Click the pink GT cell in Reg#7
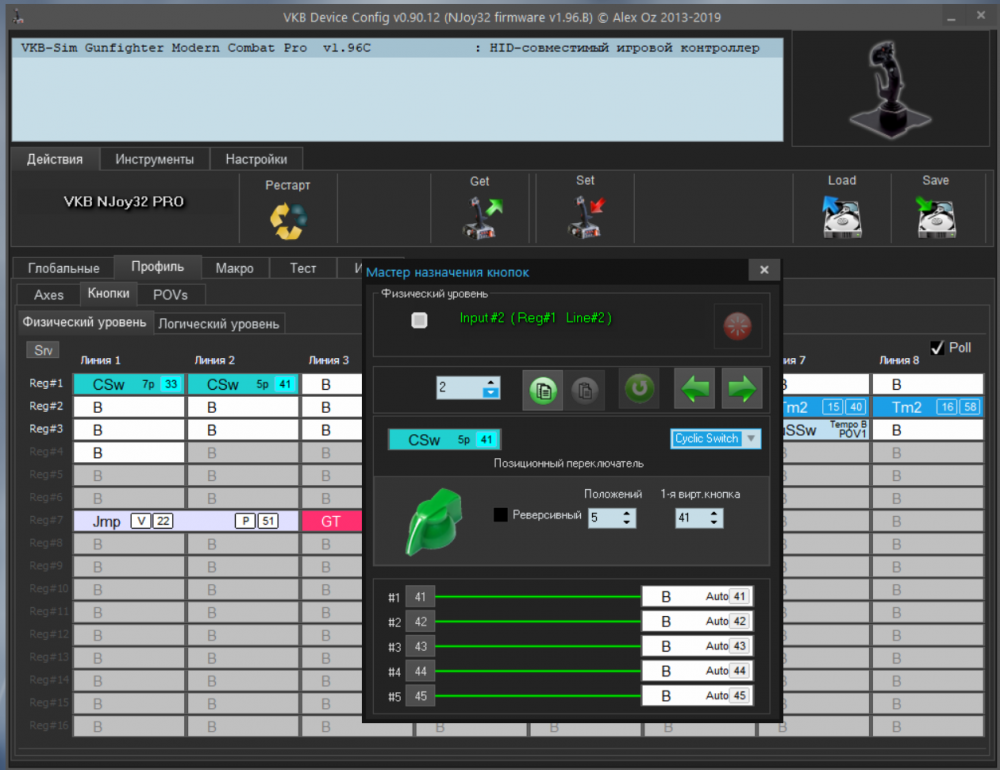 pyautogui.click(x=331, y=521)
